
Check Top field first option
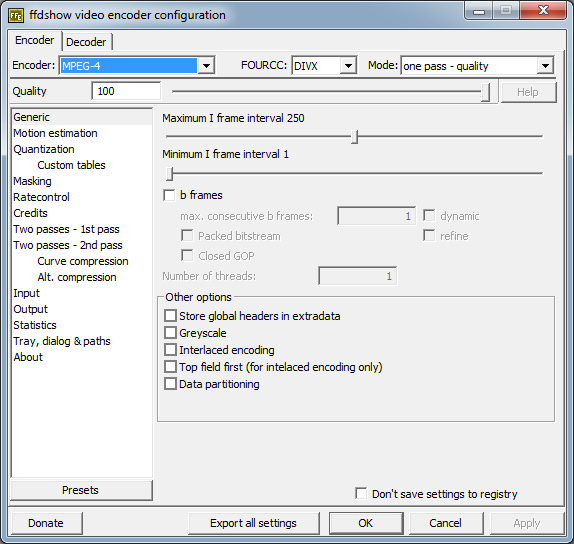point(170,367)
